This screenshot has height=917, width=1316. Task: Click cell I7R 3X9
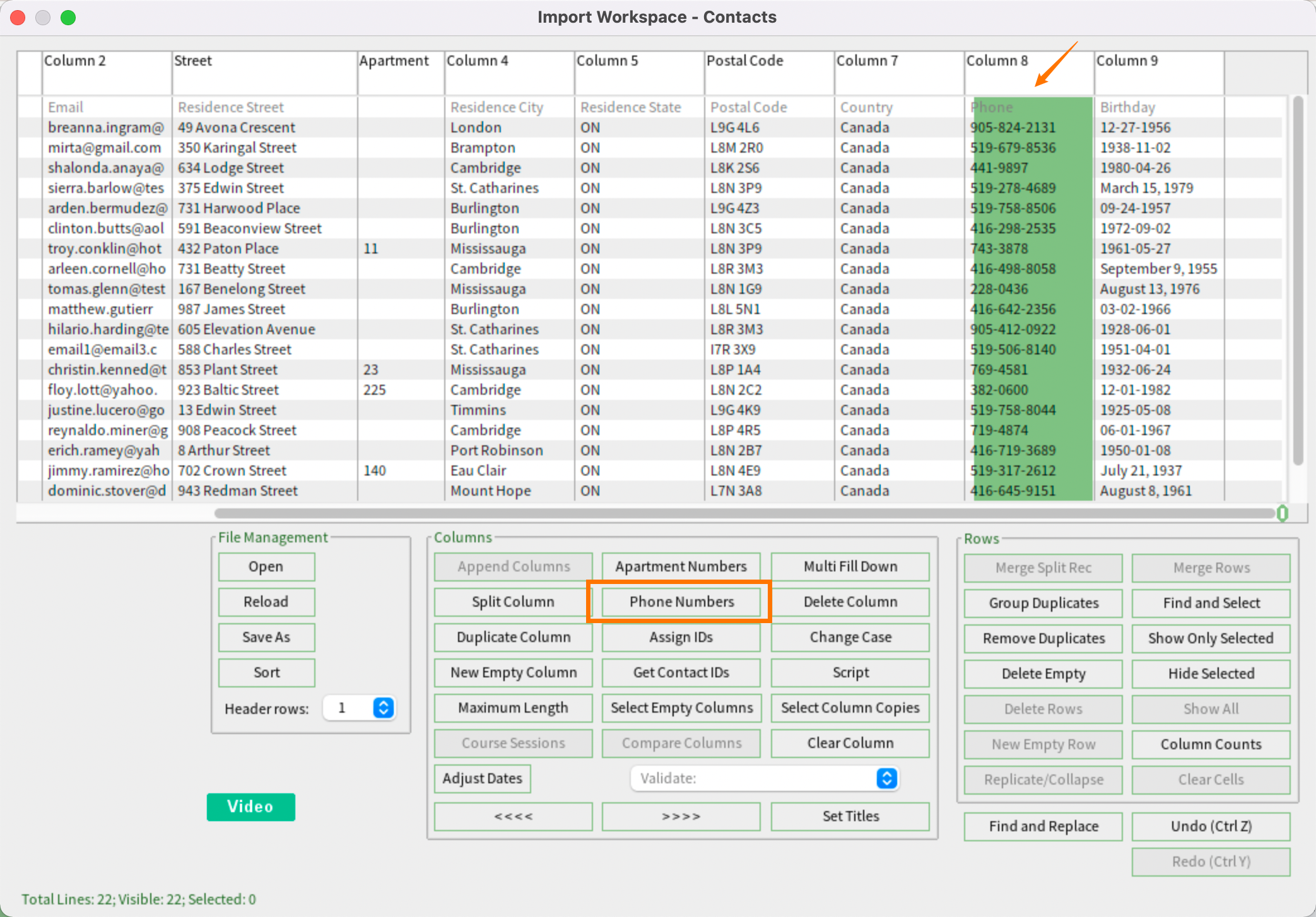coord(769,349)
